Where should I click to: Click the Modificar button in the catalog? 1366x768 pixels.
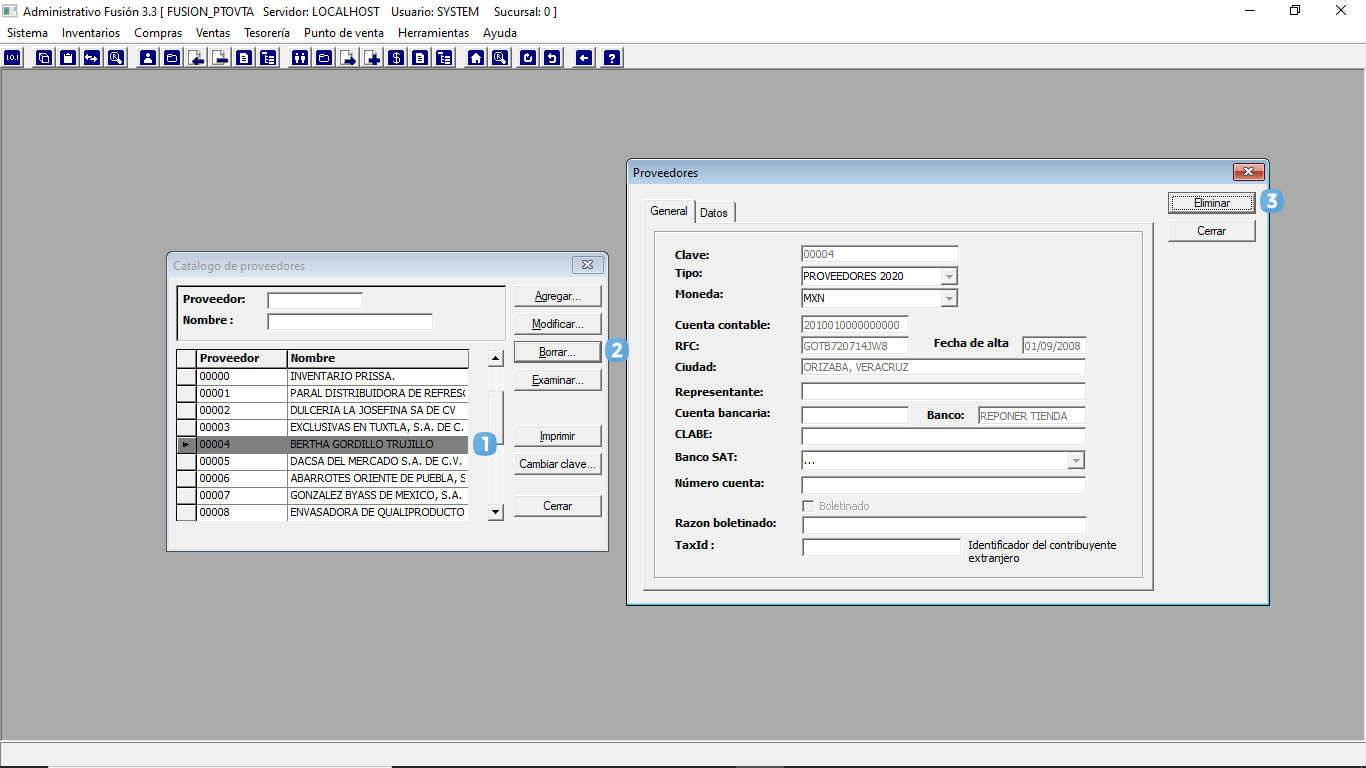coord(558,324)
